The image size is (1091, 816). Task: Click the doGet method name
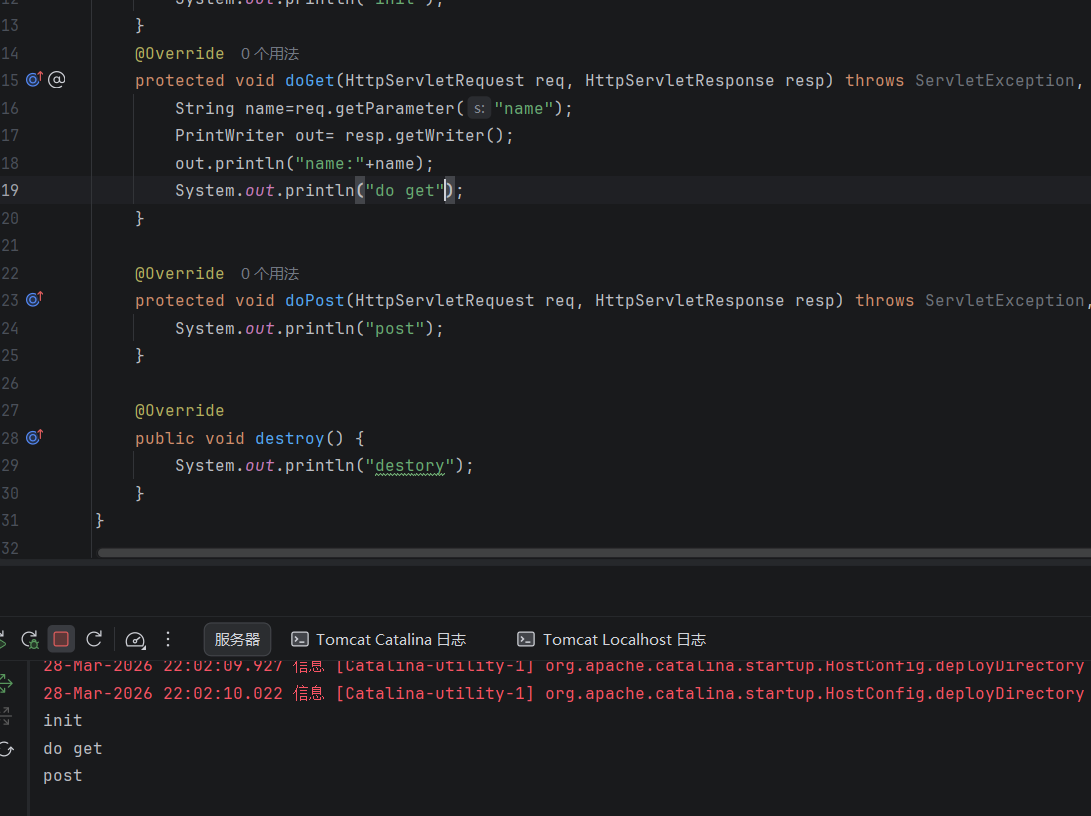310,81
